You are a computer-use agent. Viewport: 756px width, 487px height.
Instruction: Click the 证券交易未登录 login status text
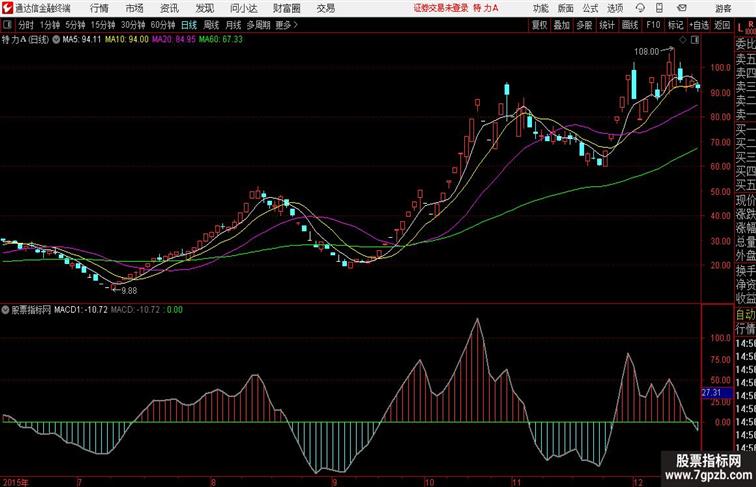coord(441,8)
